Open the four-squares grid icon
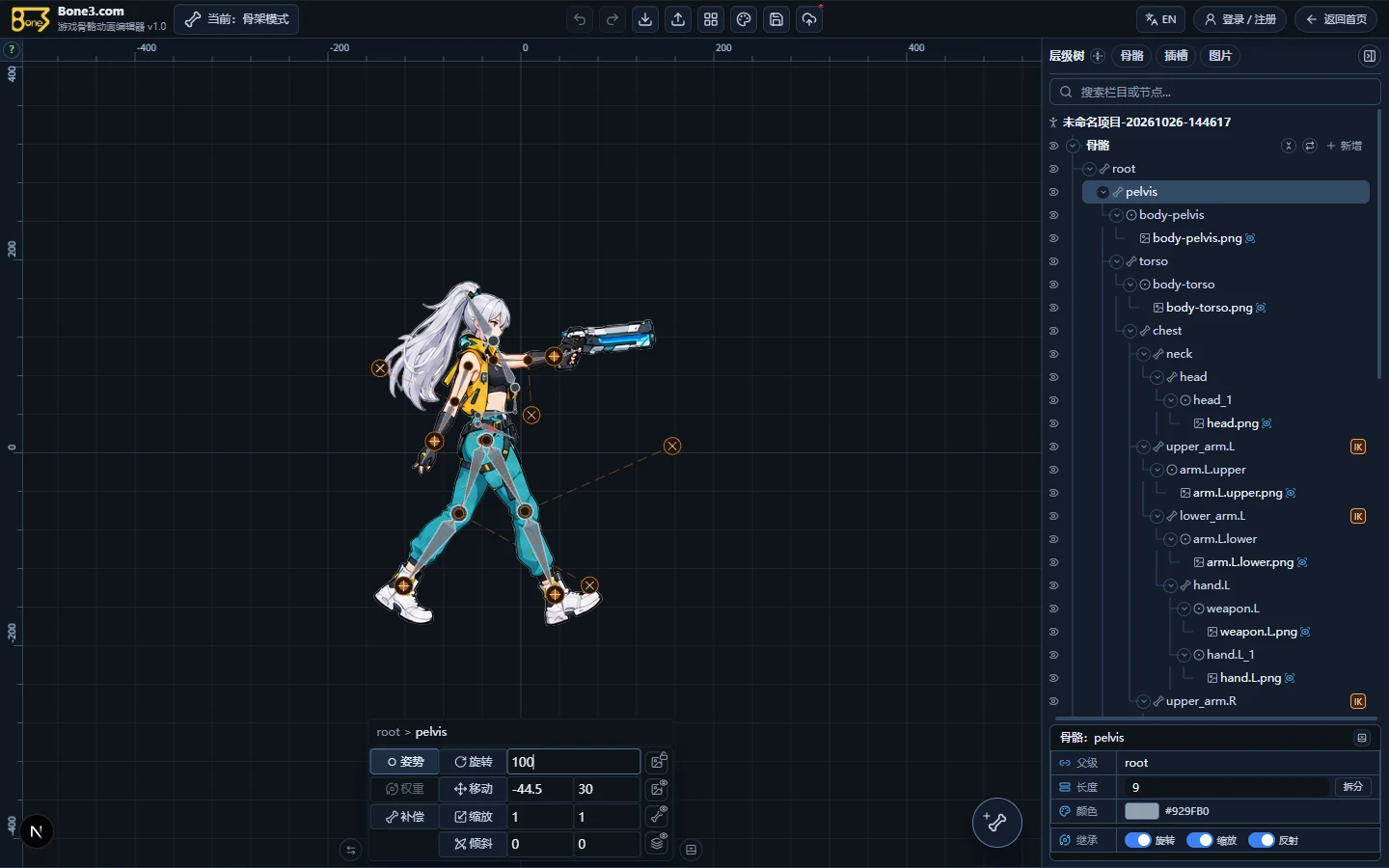Image resolution: width=1389 pixels, height=868 pixels. pos(711,19)
